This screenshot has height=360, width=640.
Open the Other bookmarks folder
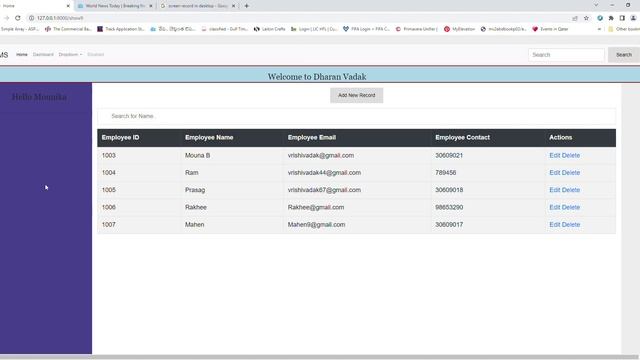[x=624, y=29]
